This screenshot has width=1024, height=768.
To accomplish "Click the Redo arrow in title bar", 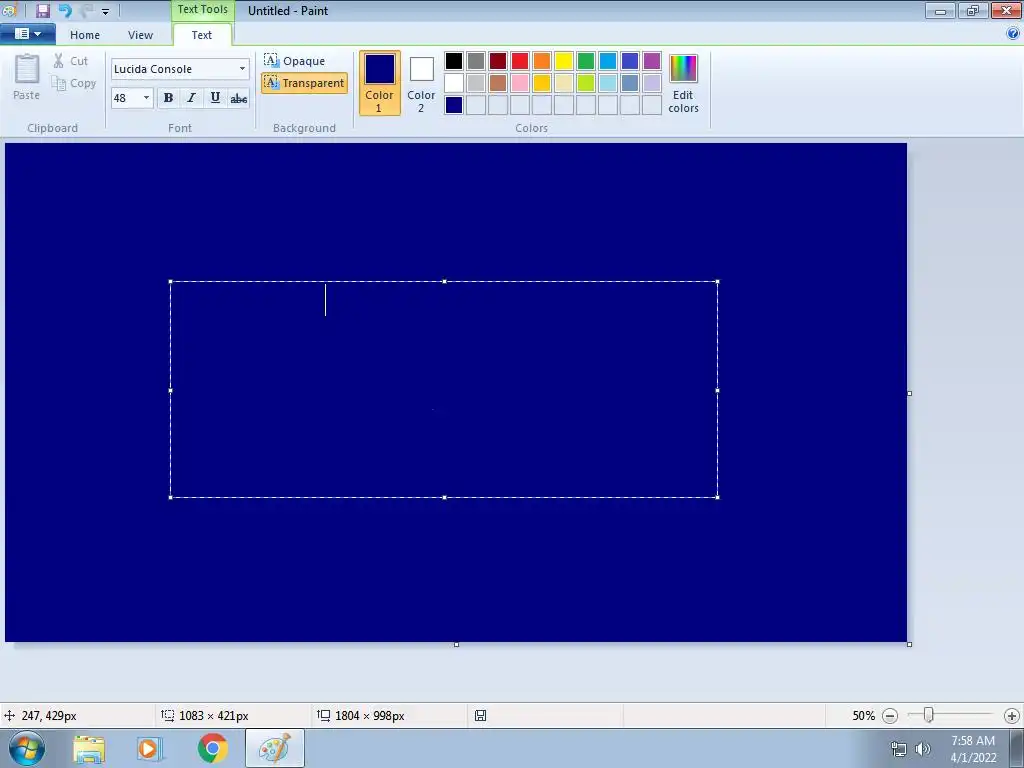I will (86, 10).
